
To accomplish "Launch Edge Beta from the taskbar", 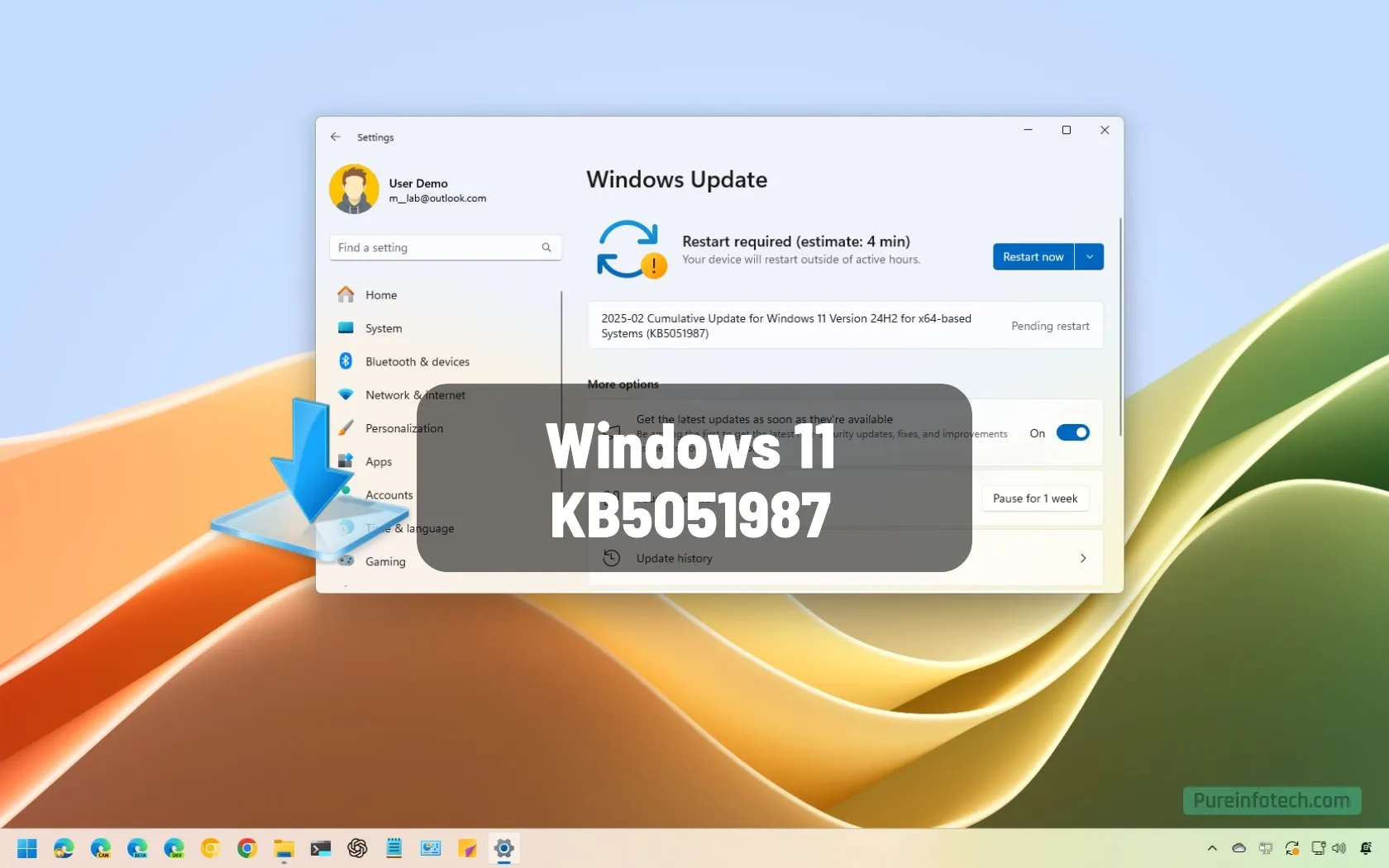I will tap(137, 848).
